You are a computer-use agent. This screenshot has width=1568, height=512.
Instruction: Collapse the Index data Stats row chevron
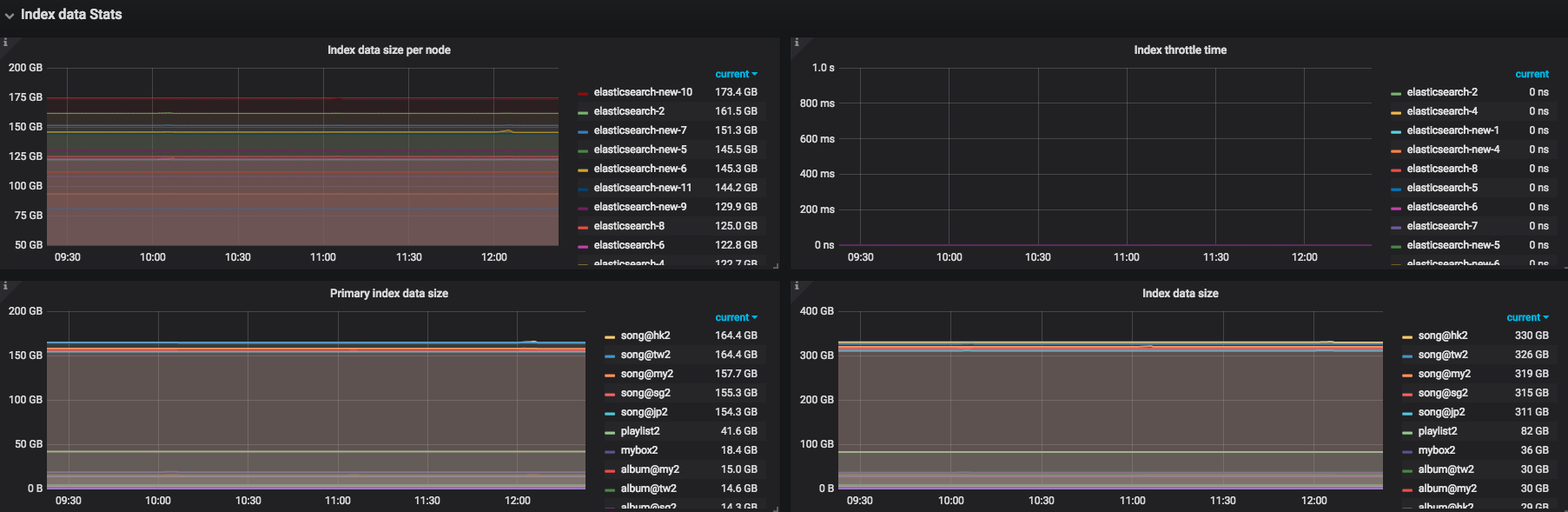pos(10,16)
